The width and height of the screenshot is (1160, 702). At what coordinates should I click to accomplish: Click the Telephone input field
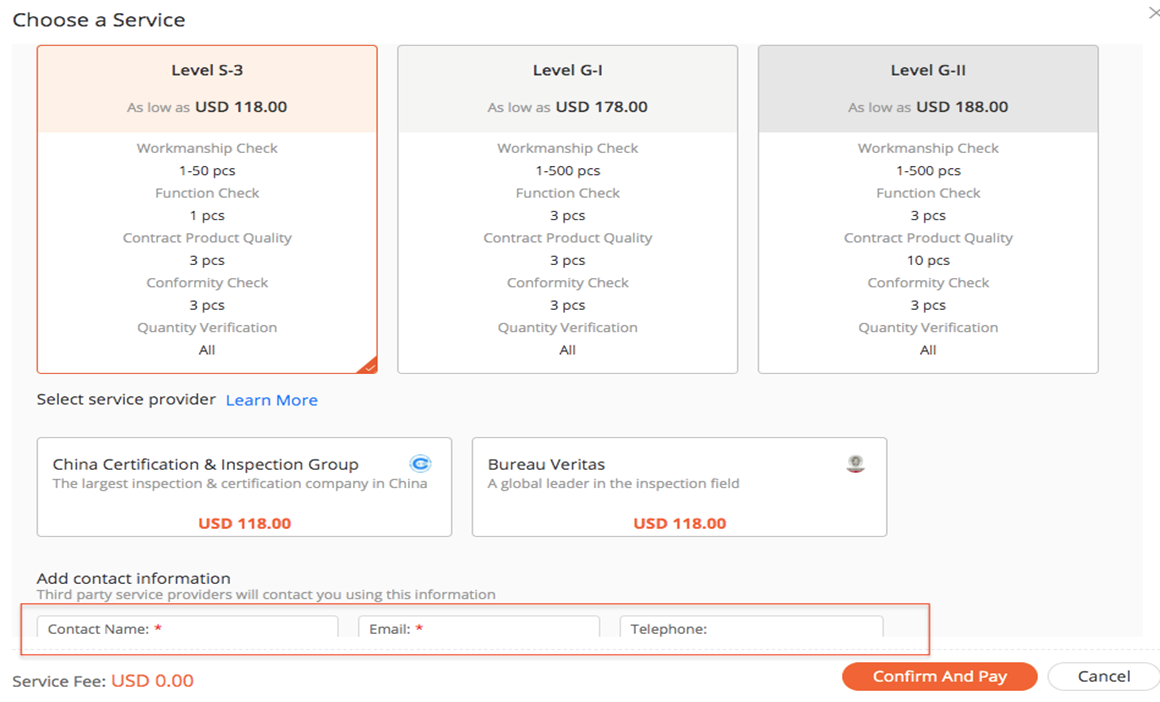pyautogui.click(x=752, y=628)
